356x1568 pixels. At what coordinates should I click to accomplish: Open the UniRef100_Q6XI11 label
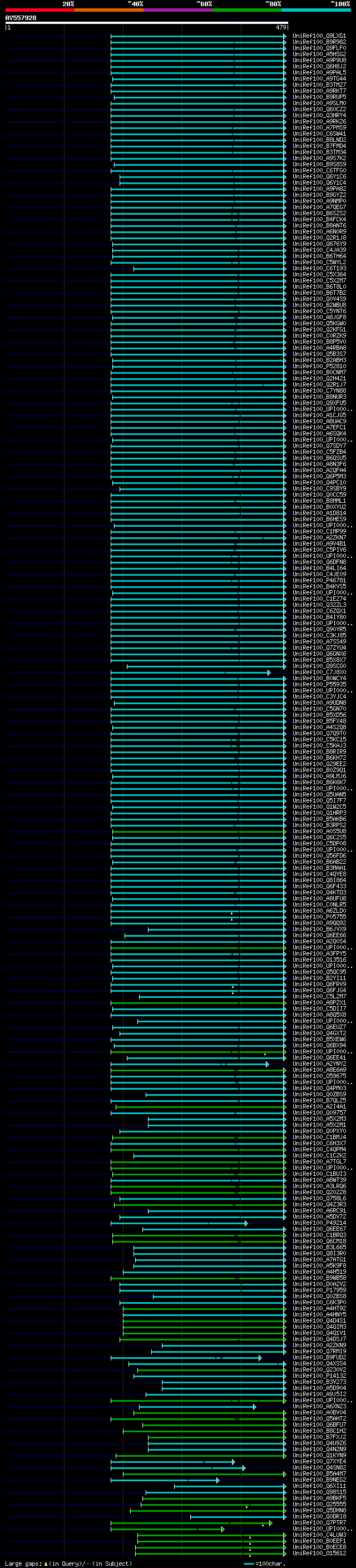click(x=319, y=1486)
